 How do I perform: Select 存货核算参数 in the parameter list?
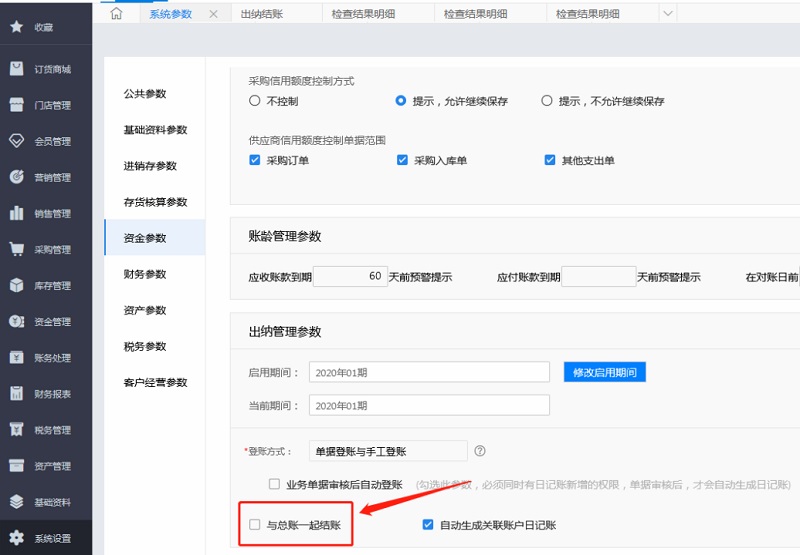tap(155, 202)
